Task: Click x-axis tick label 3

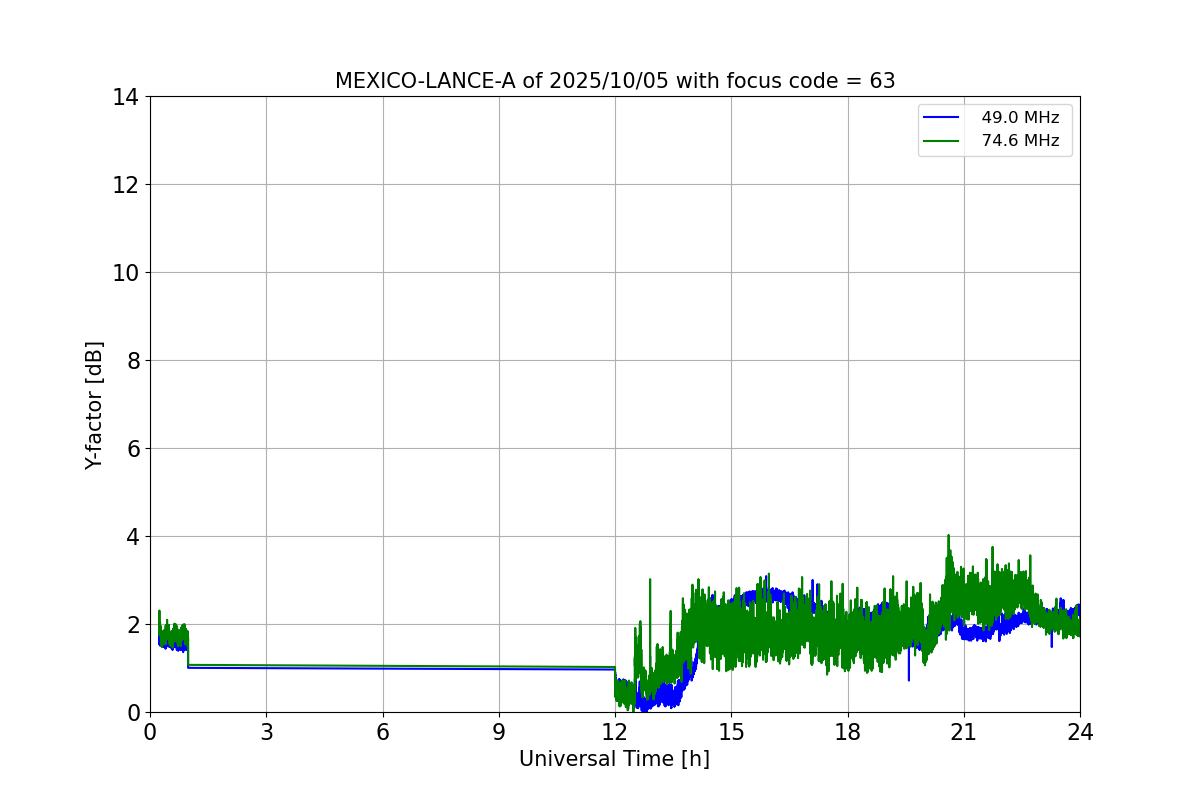Action: click(x=266, y=732)
